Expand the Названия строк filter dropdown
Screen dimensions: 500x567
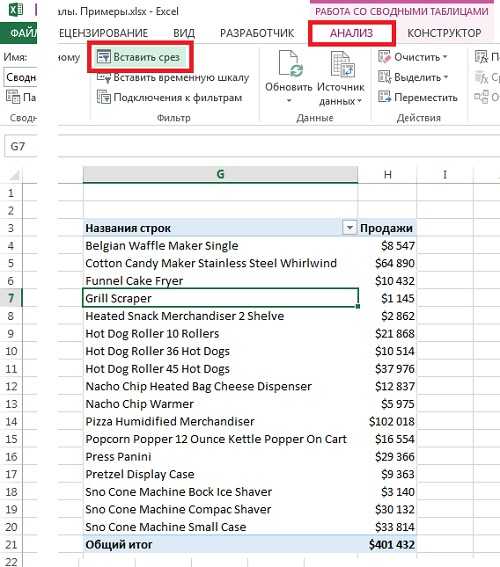349,228
